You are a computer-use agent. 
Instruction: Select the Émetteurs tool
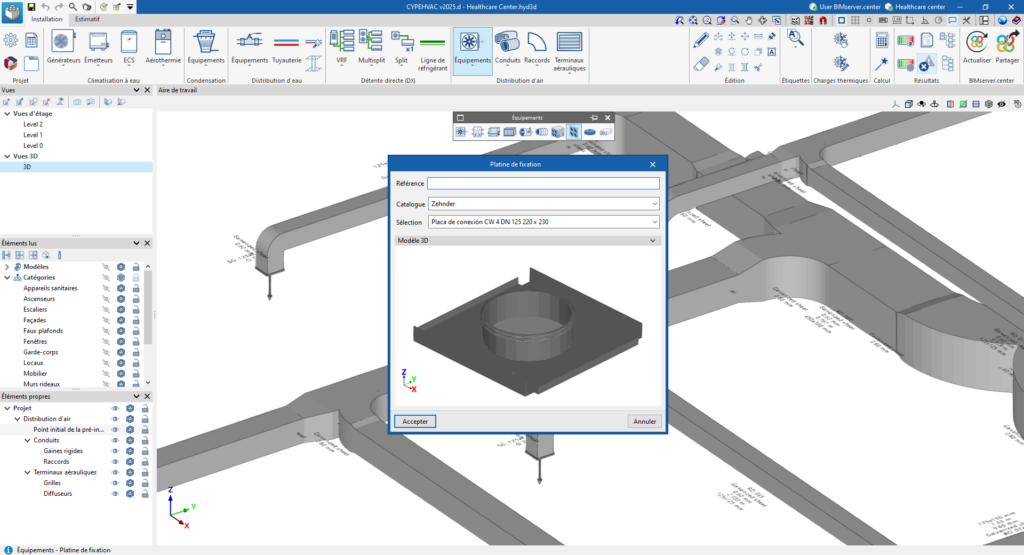[x=98, y=47]
